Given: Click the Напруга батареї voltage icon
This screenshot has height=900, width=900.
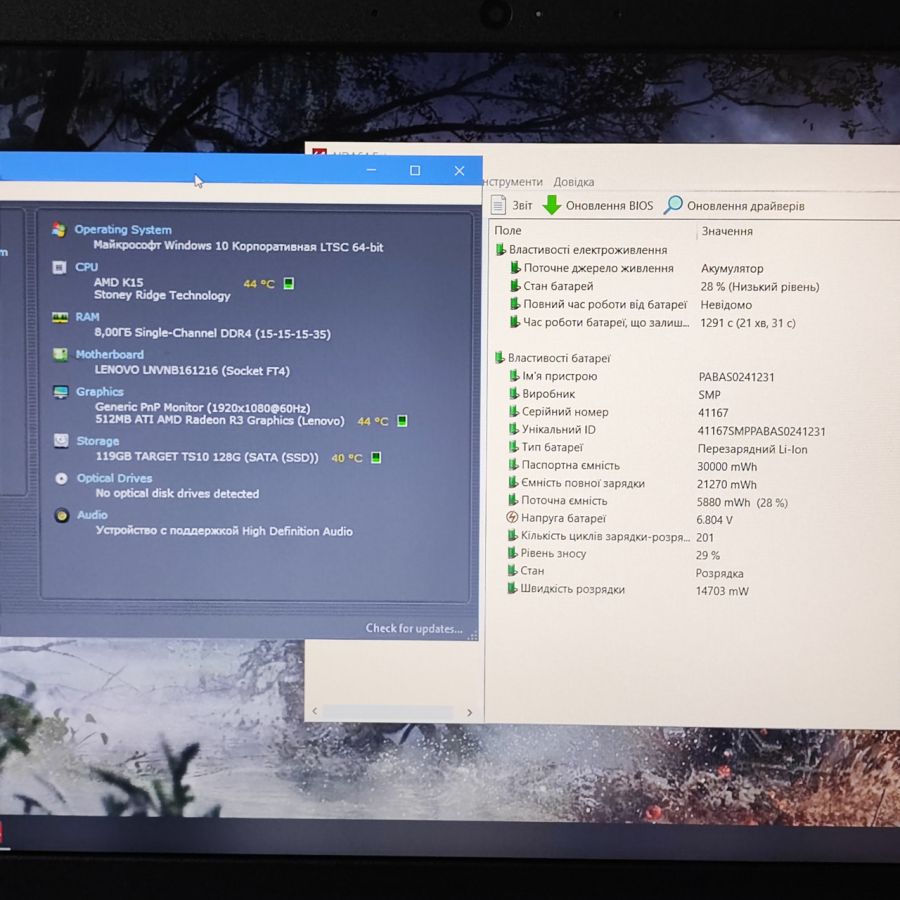Looking at the screenshot, I should tap(512, 518).
